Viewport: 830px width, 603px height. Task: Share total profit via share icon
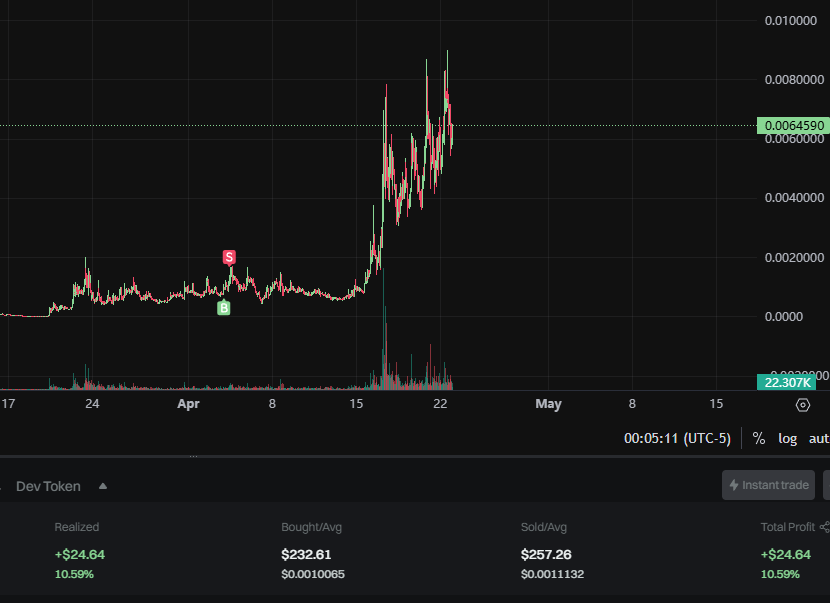[825, 527]
